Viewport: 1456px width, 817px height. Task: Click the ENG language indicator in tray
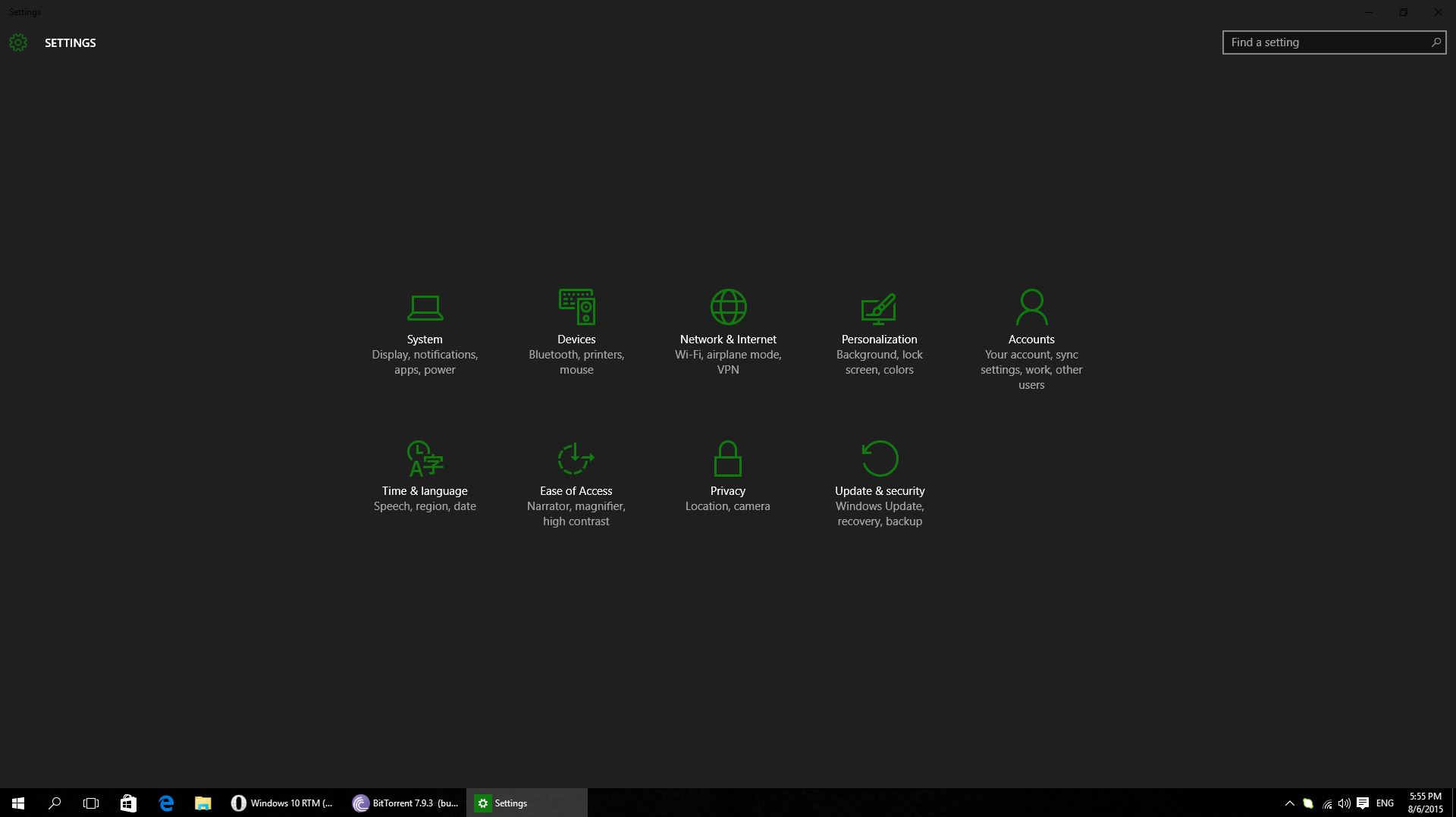point(1385,803)
